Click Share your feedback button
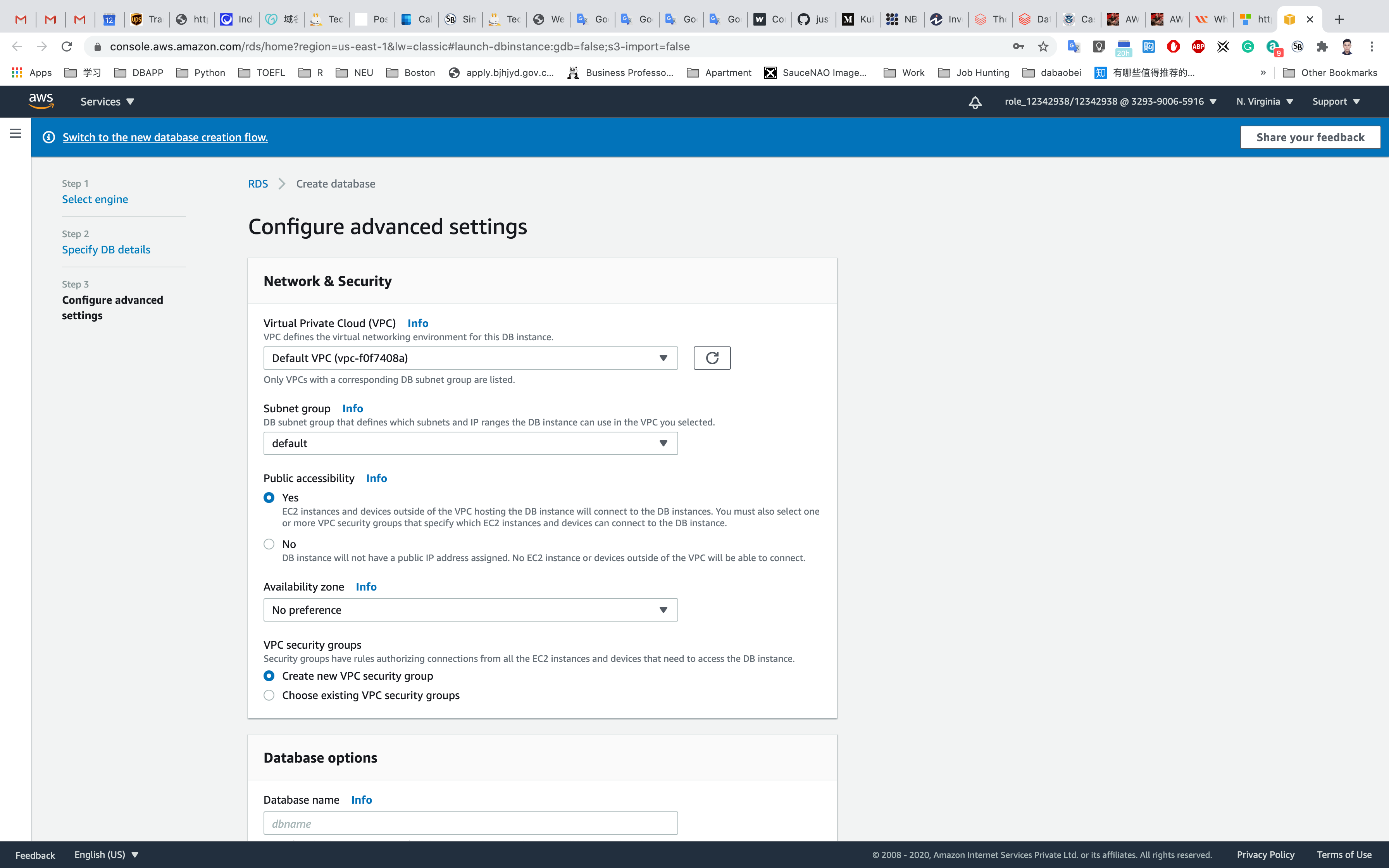1389x868 pixels. (1310, 137)
